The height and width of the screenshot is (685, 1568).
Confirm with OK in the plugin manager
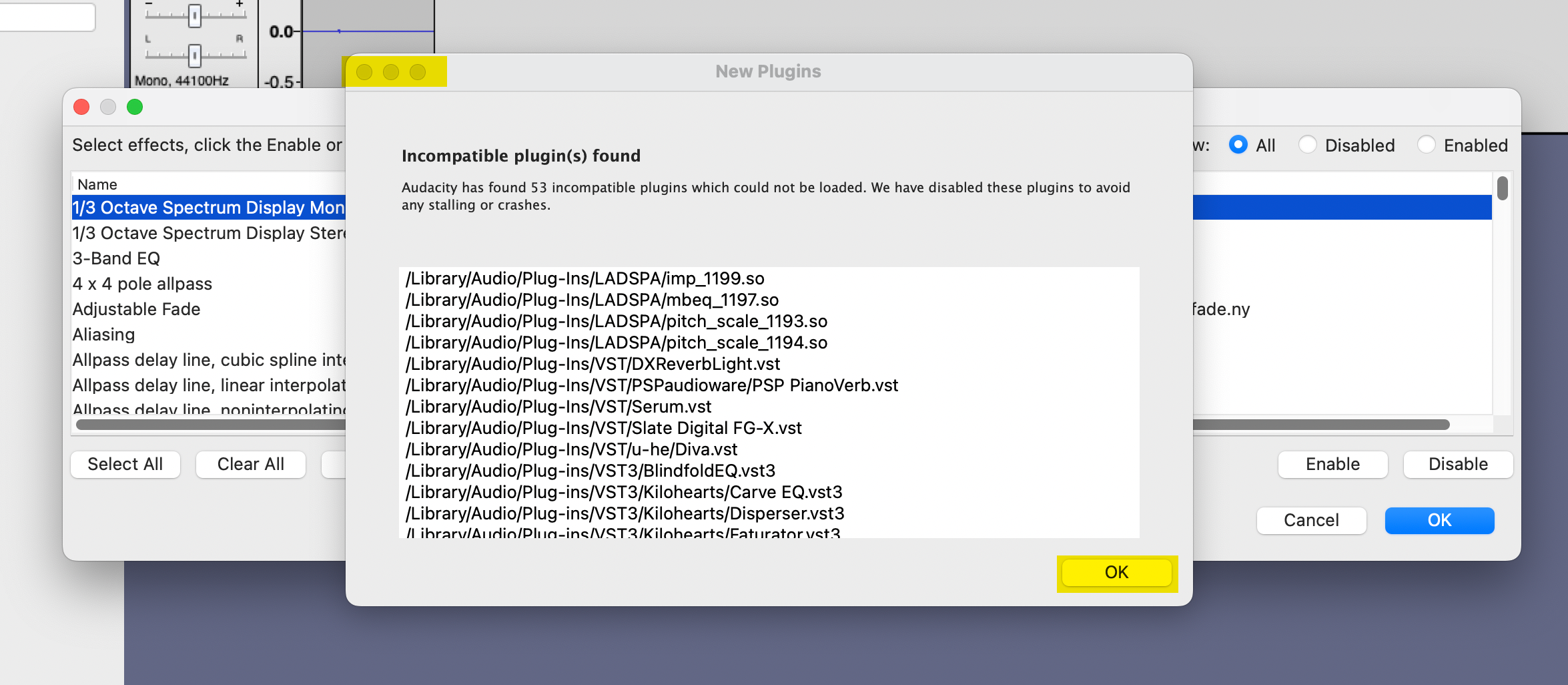[x=1439, y=520]
